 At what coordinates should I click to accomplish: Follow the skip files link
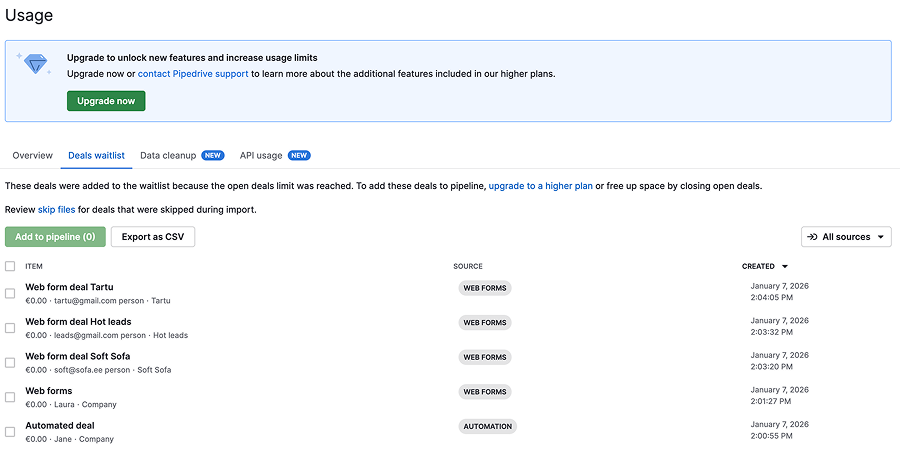pyautogui.click(x=56, y=210)
